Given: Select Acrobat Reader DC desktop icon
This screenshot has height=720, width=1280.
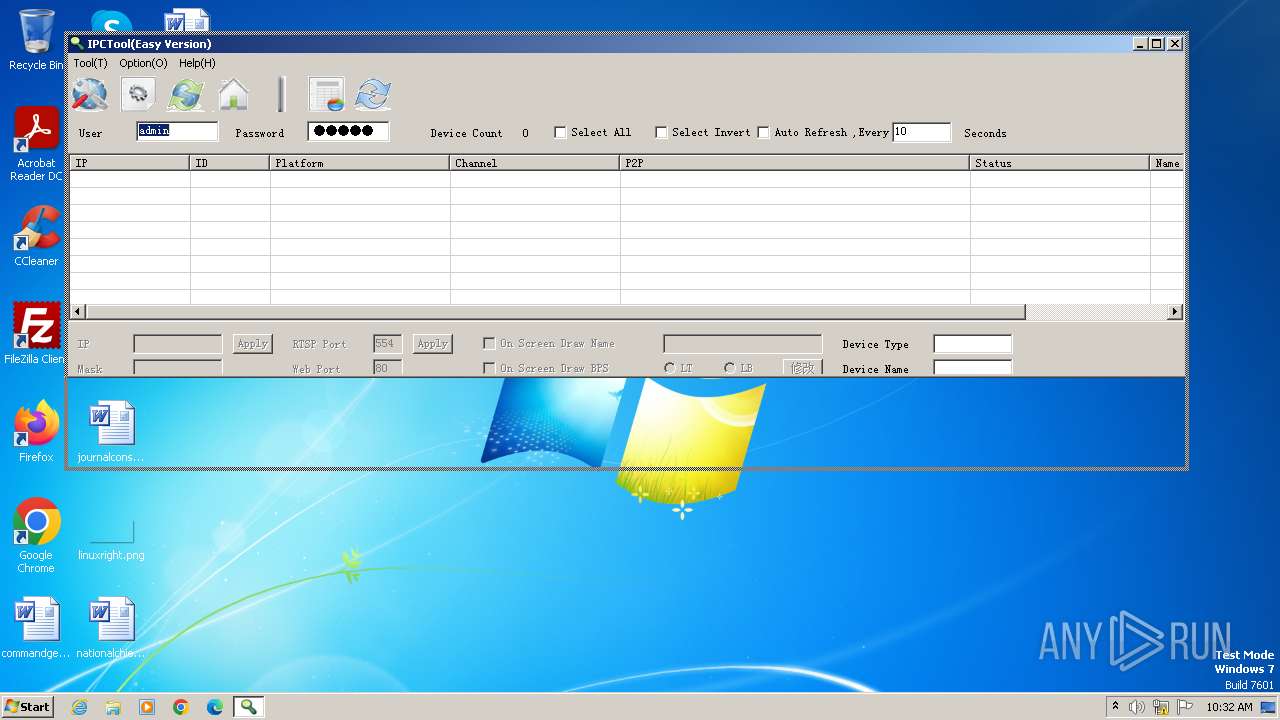Looking at the screenshot, I should point(36,144).
